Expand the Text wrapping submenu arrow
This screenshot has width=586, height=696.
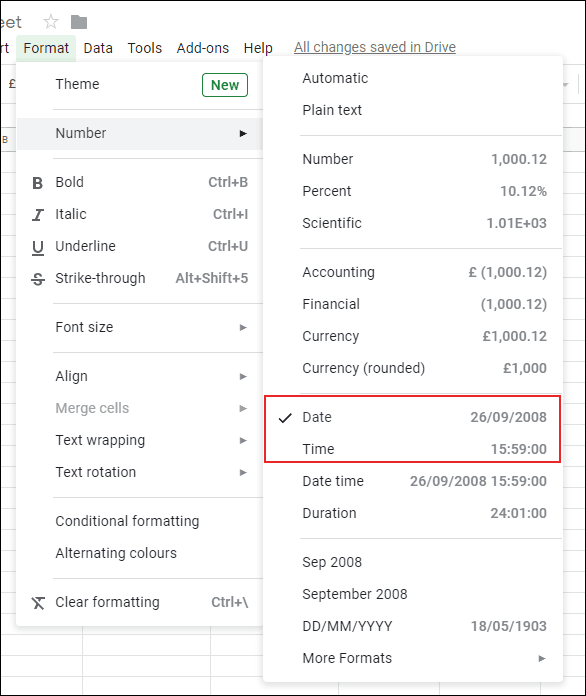point(243,440)
